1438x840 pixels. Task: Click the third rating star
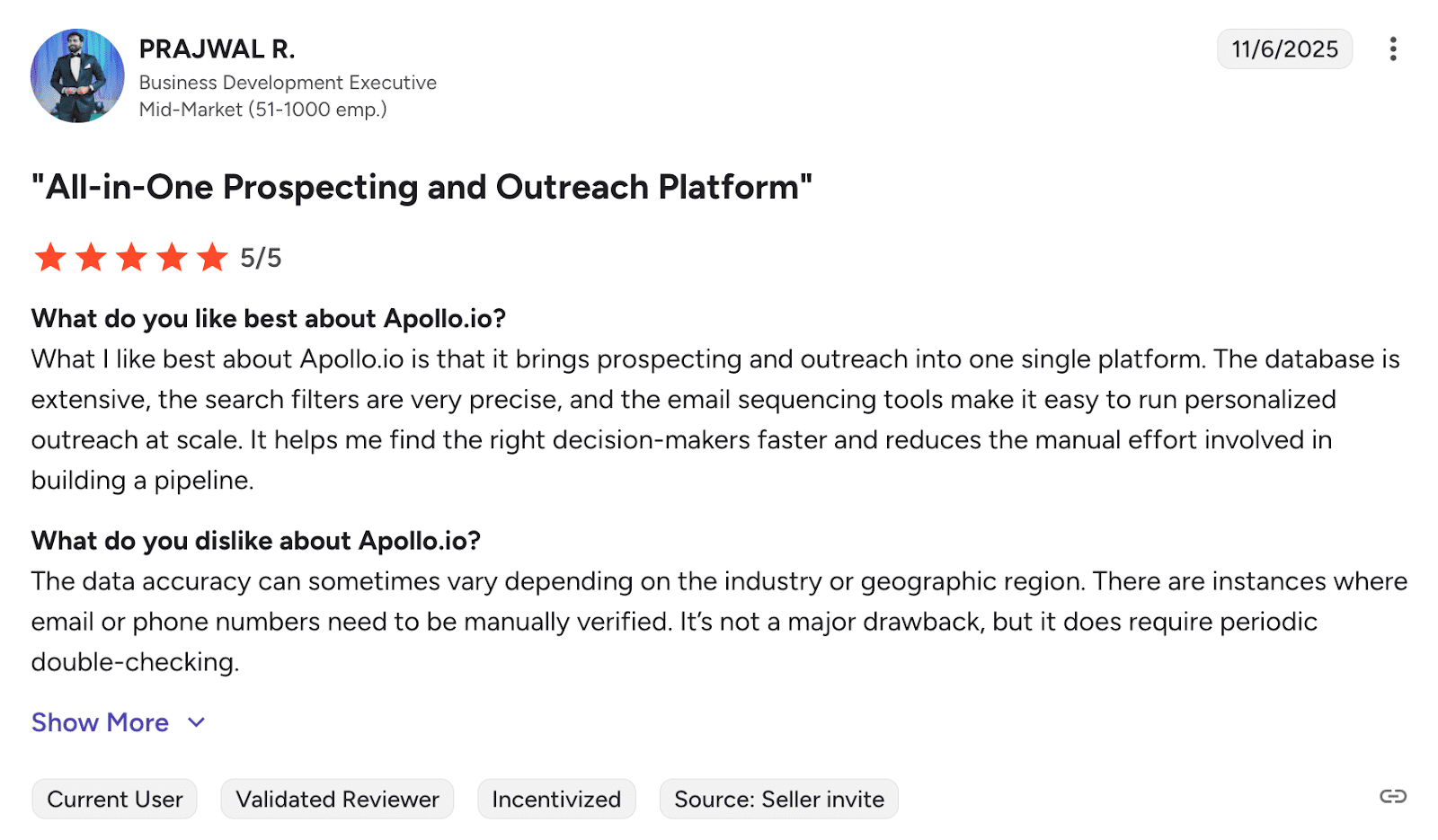click(131, 258)
